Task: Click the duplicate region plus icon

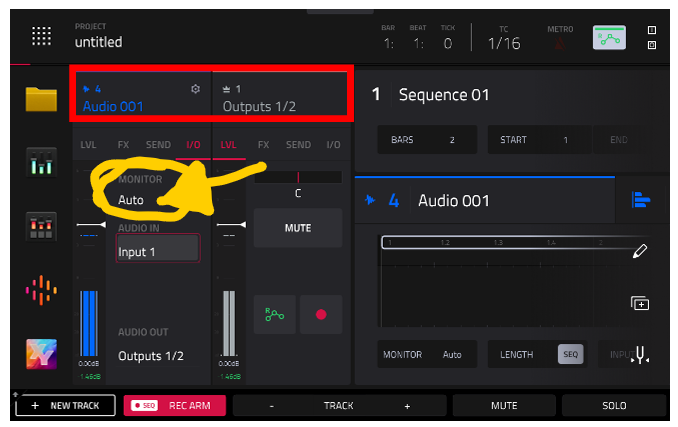Action: point(640,303)
